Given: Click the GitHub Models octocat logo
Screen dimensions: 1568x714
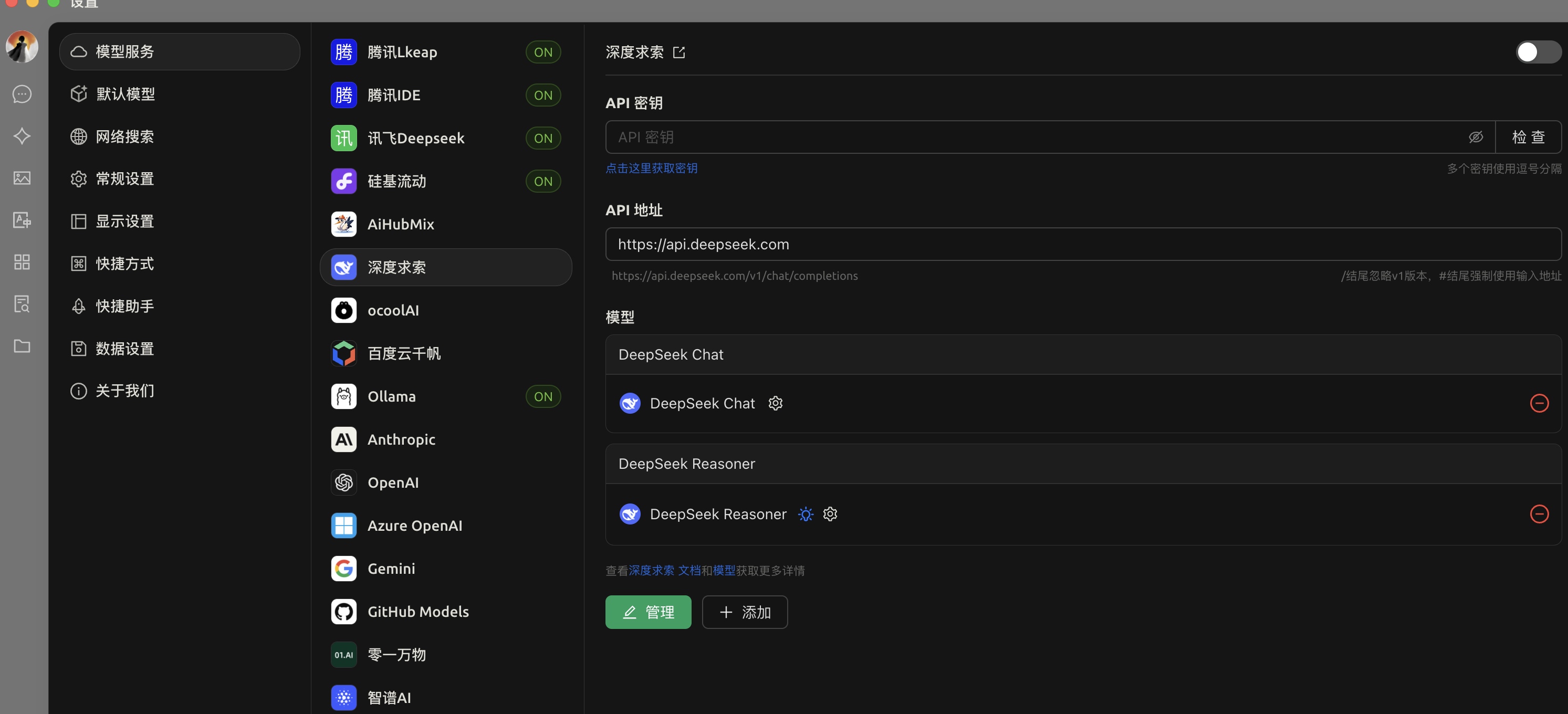Looking at the screenshot, I should 344,612.
